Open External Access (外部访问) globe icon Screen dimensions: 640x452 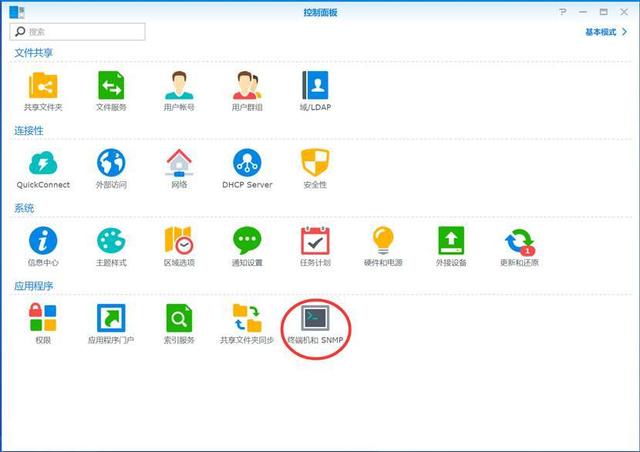click(111, 163)
